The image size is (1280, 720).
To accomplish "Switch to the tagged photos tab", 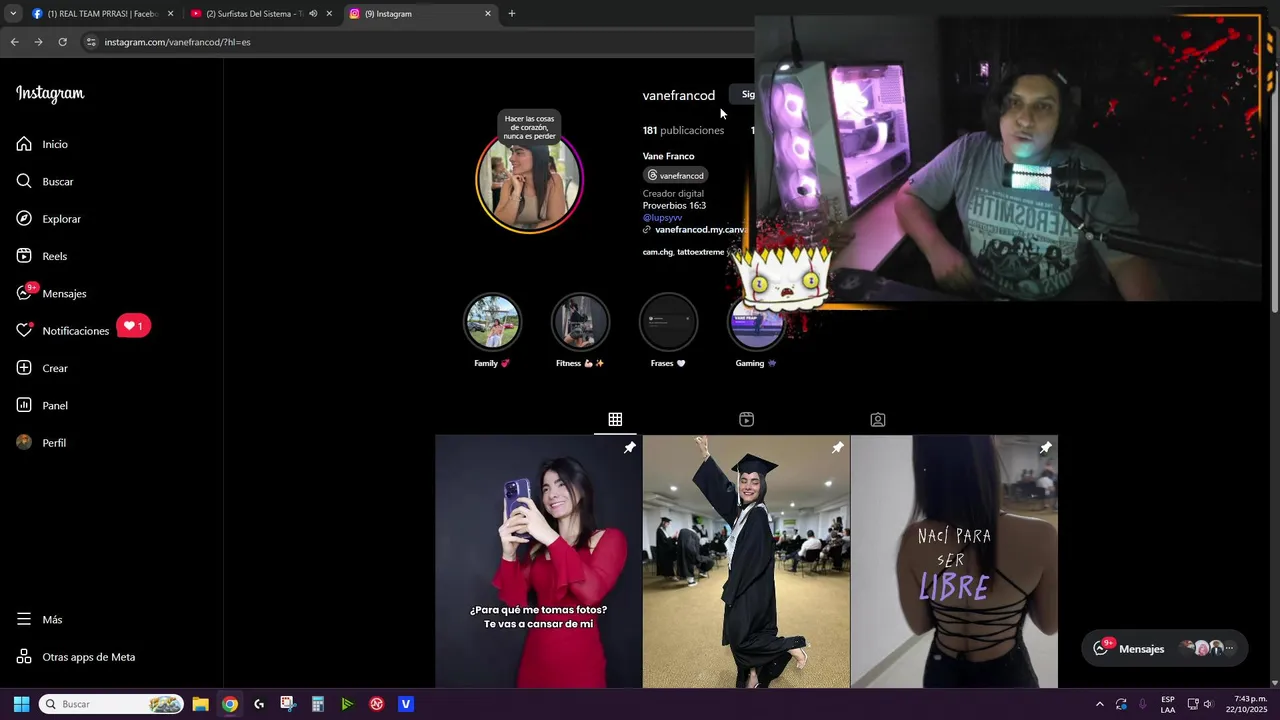I will click(x=877, y=419).
